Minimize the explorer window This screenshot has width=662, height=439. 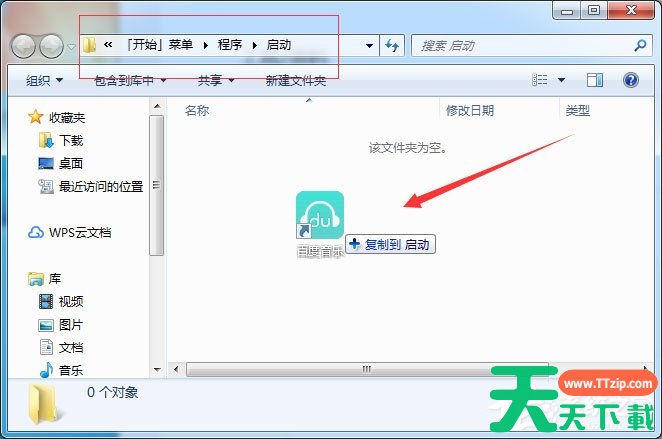567,11
